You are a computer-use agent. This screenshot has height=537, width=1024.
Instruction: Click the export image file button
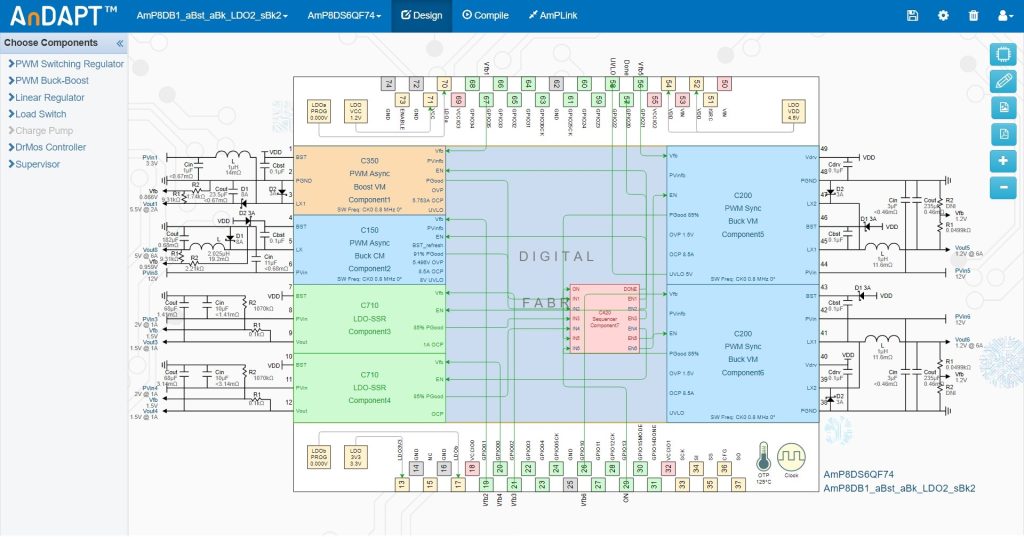click(1003, 108)
